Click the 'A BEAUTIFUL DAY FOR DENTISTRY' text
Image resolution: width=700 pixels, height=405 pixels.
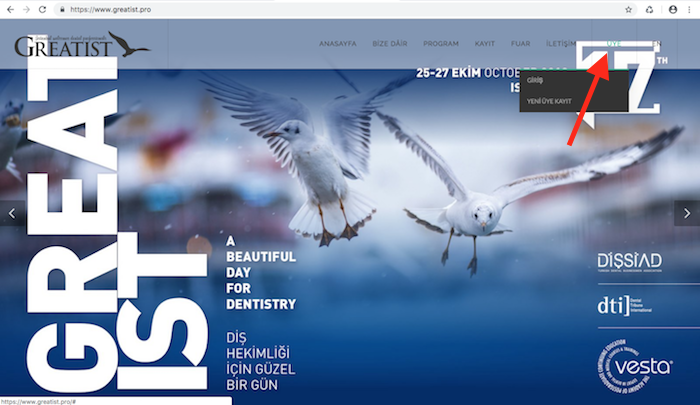[x=261, y=273]
